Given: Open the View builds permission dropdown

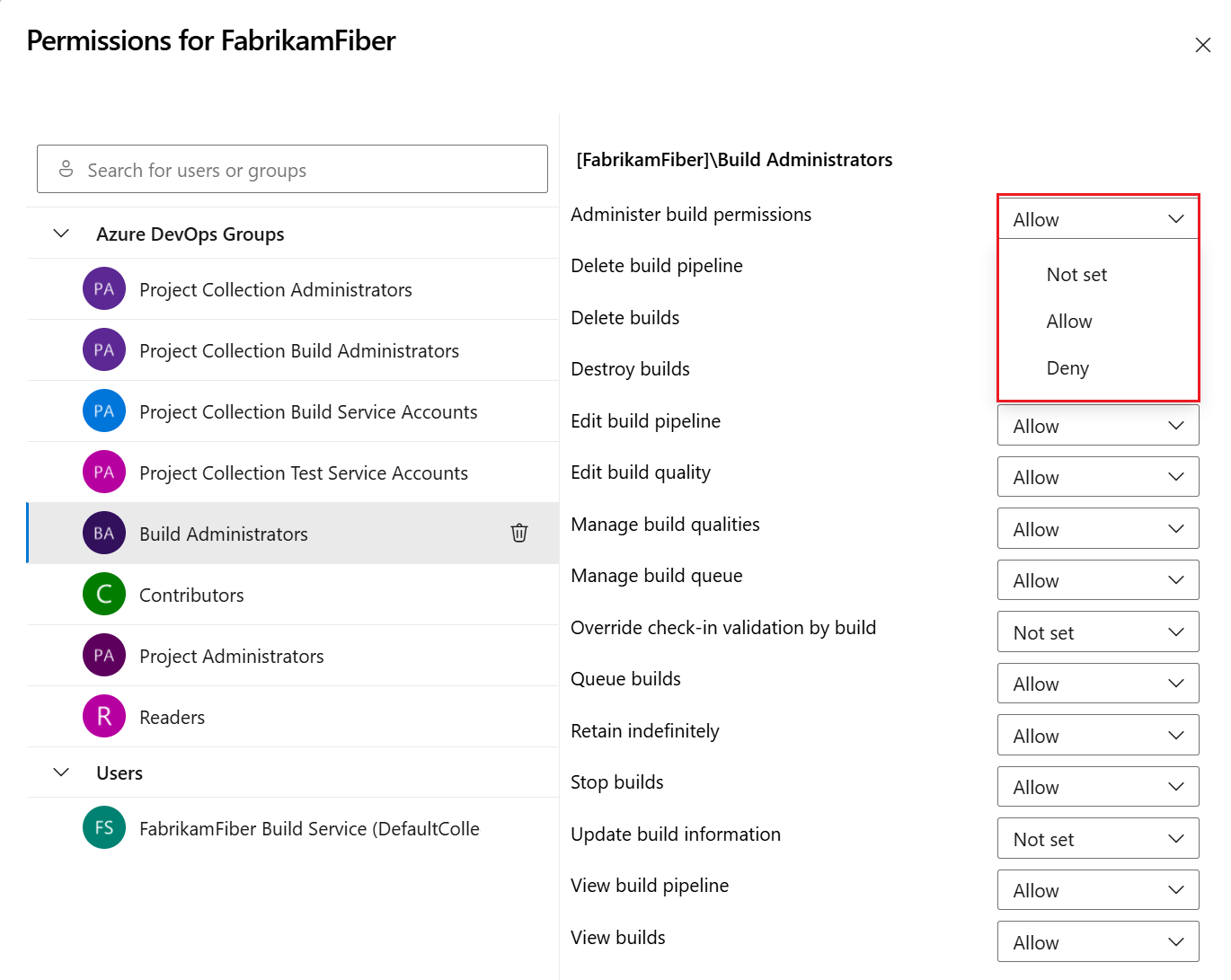Looking at the screenshot, I should click(x=1097, y=941).
